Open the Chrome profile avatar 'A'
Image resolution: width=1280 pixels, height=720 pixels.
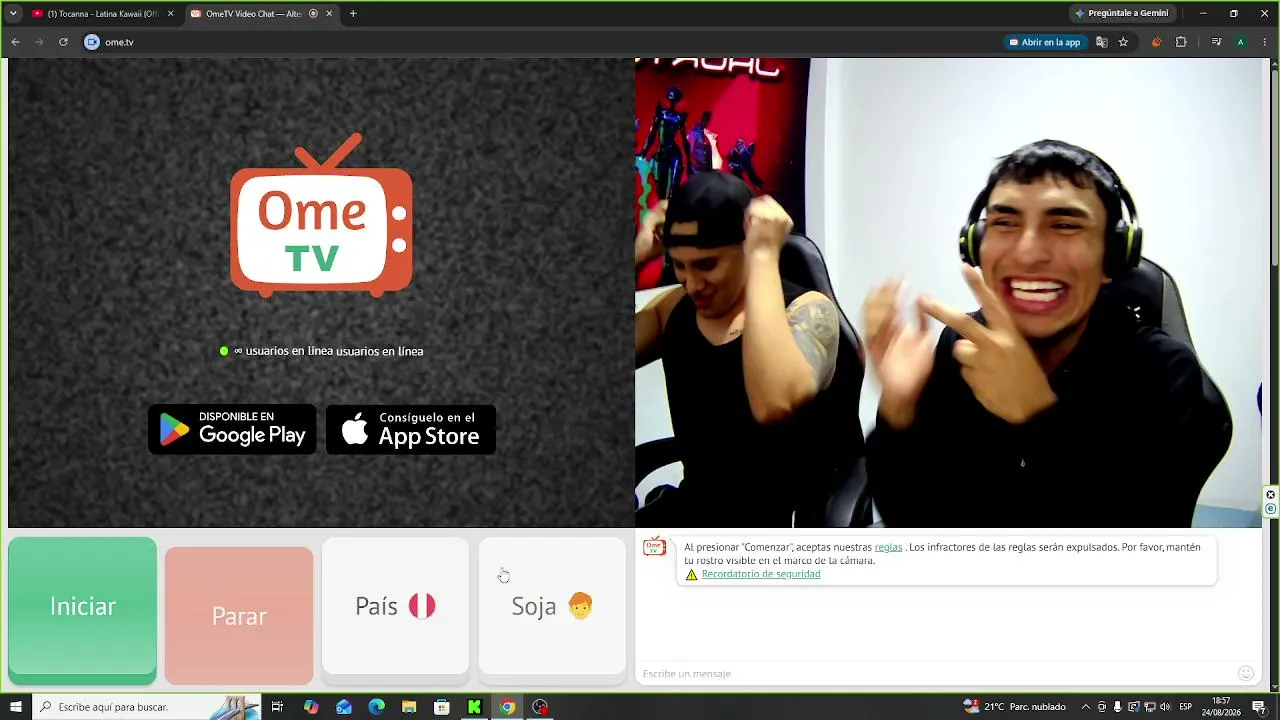coord(1240,42)
